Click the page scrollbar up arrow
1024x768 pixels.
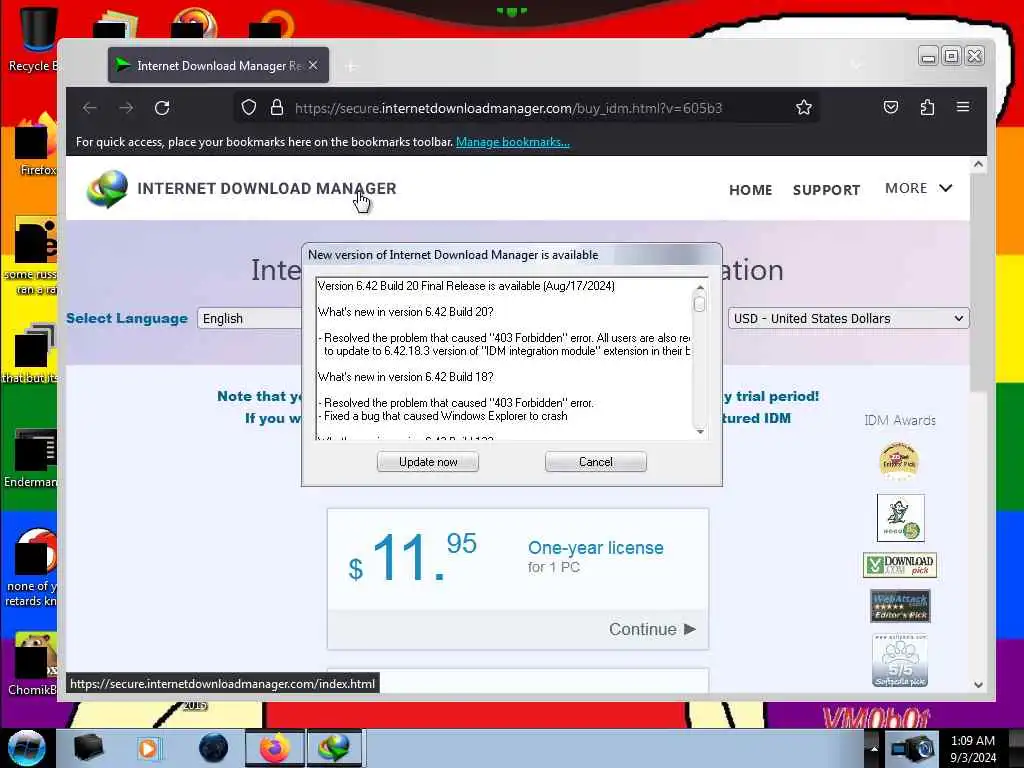[x=978, y=165]
